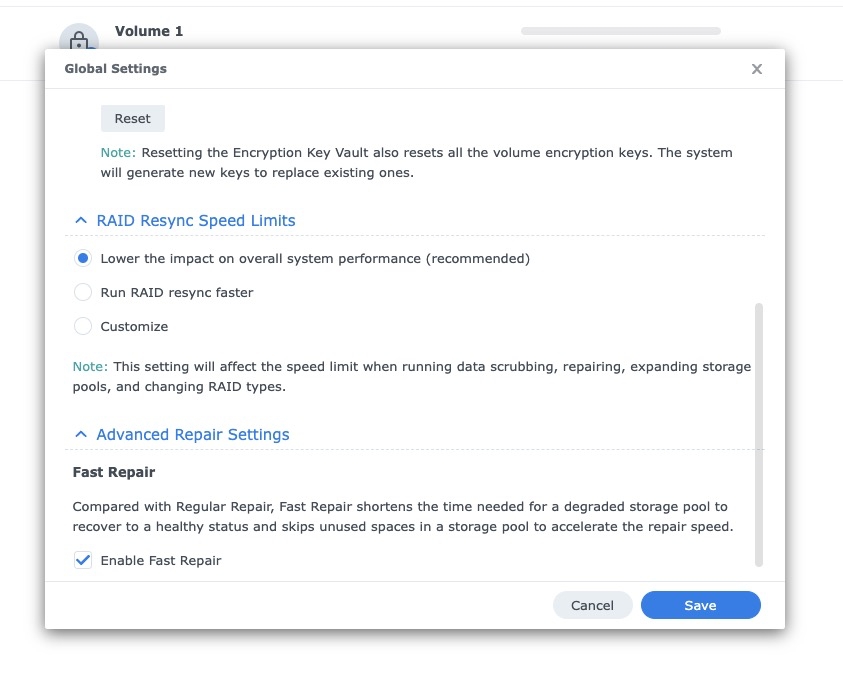This screenshot has width=843, height=685.
Task: Collapse RAID Resync Speed Limits using its chevron
Action: point(81,220)
